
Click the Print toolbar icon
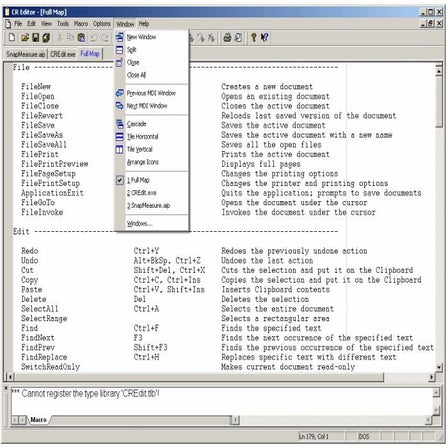[227, 38]
